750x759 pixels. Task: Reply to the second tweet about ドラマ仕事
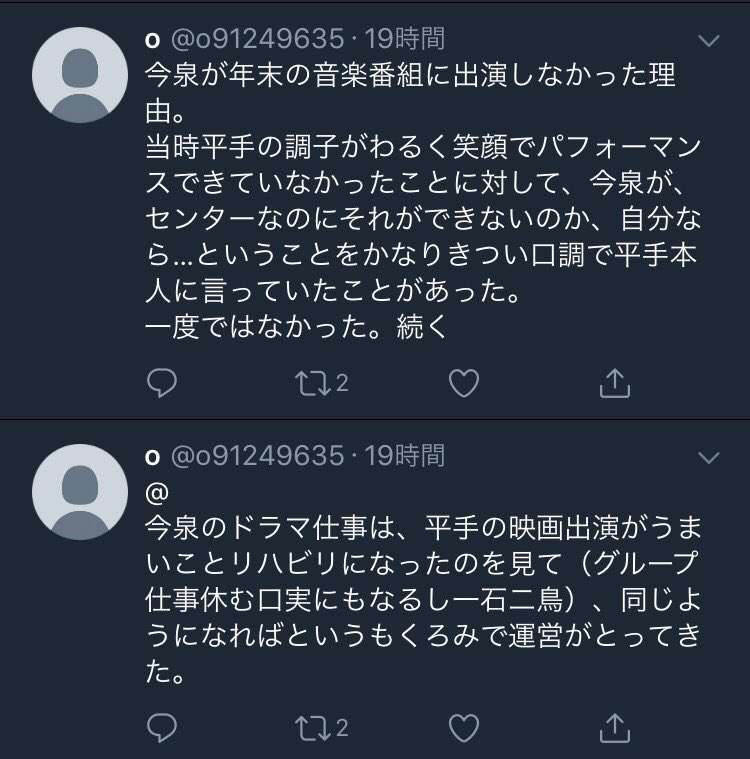pos(162,728)
